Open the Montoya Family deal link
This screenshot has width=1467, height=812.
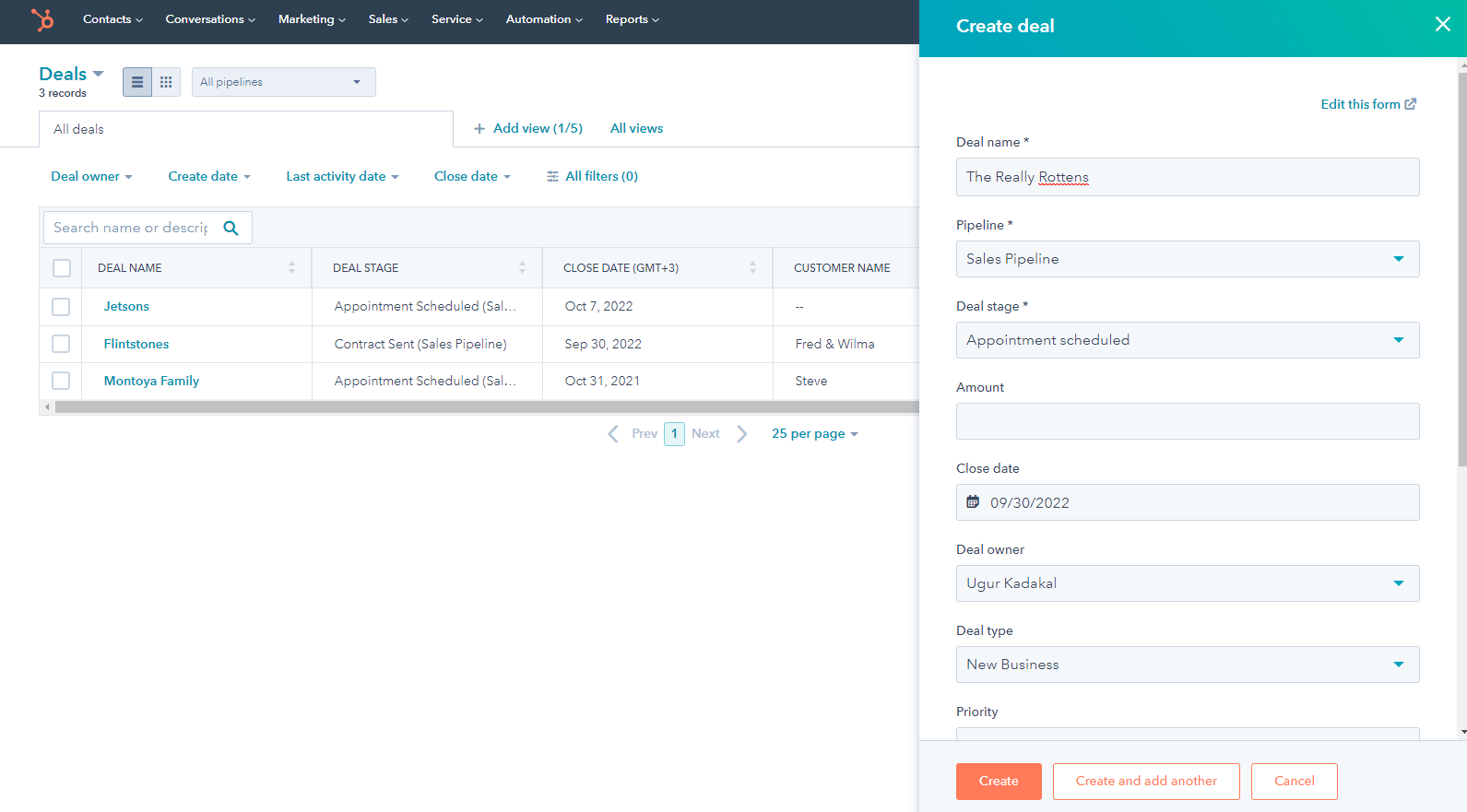(x=151, y=381)
